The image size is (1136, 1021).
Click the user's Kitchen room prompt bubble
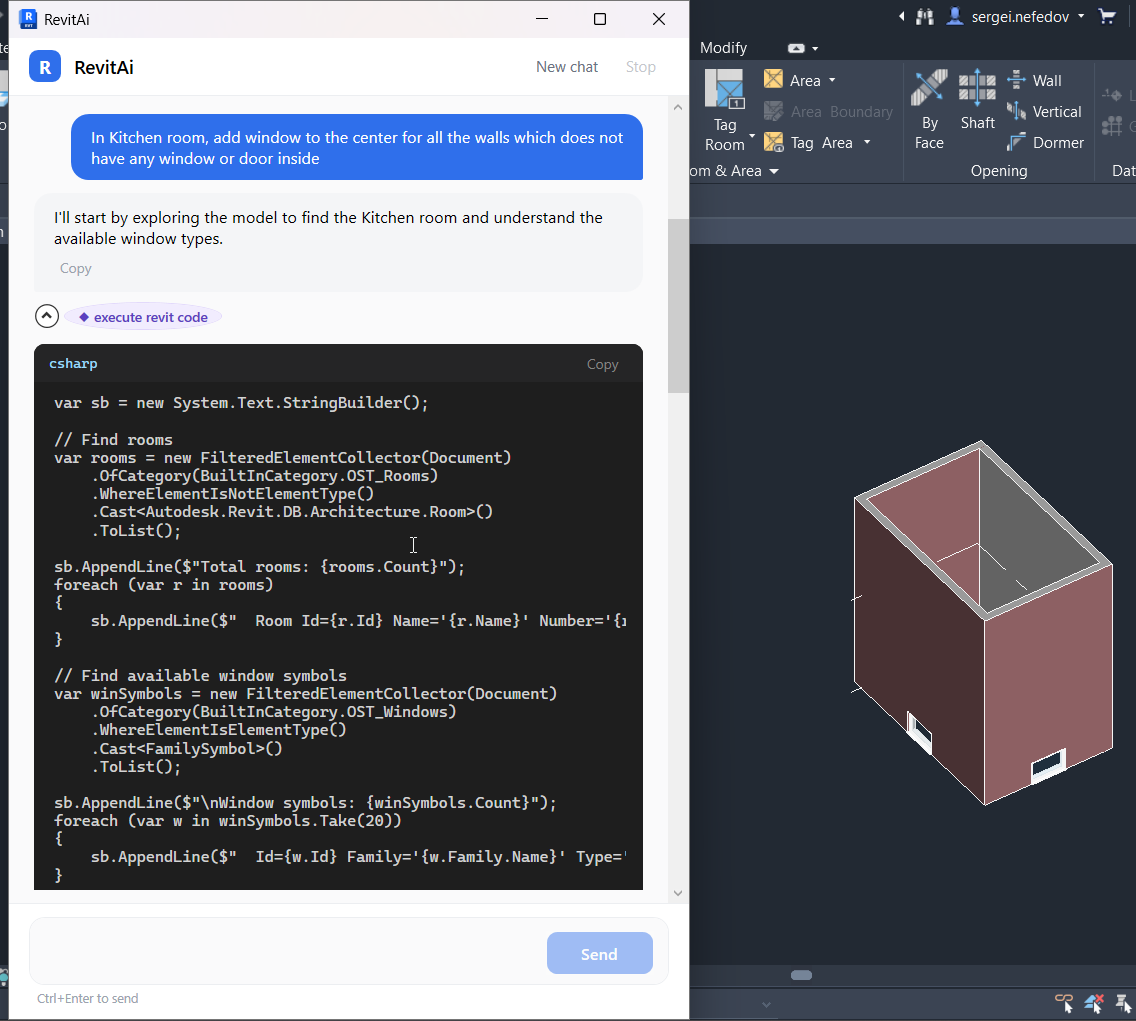click(356, 147)
